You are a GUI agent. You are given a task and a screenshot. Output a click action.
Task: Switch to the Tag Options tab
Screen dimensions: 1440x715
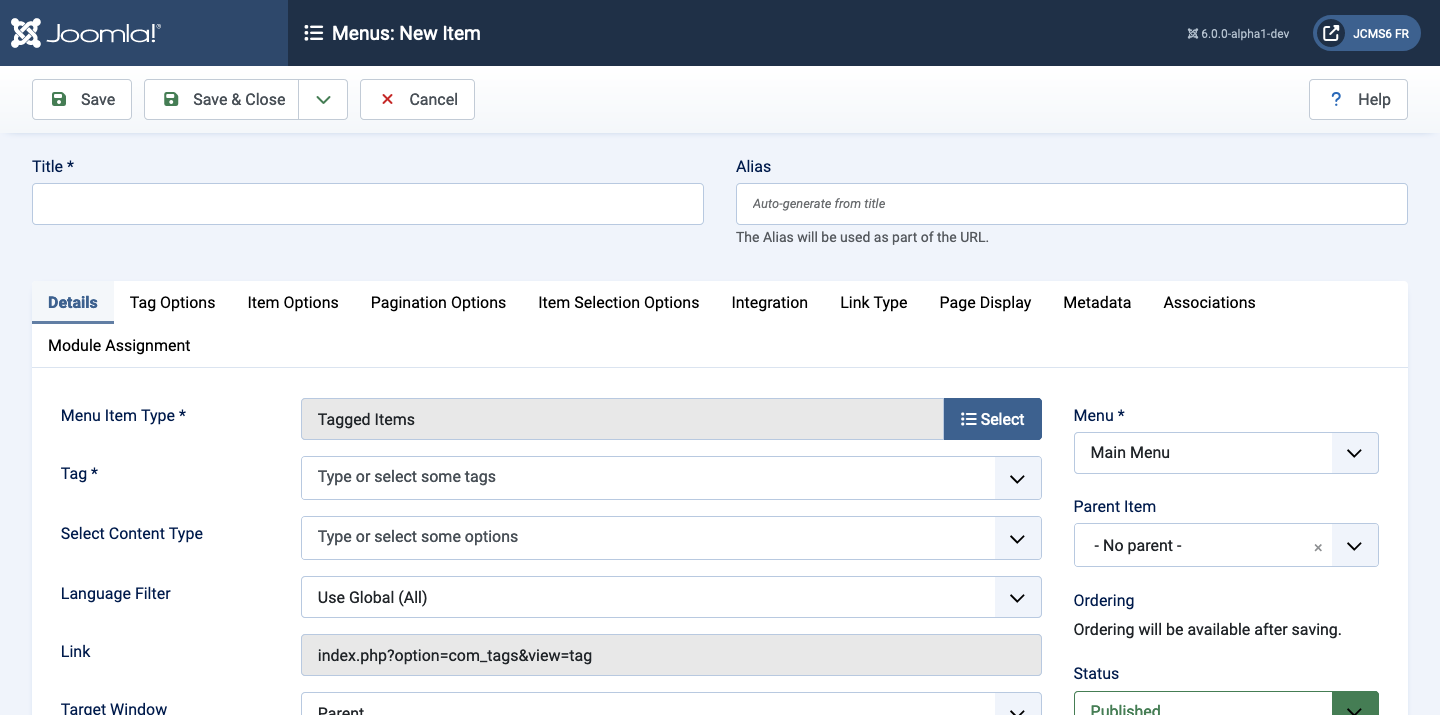click(x=172, y=302)
